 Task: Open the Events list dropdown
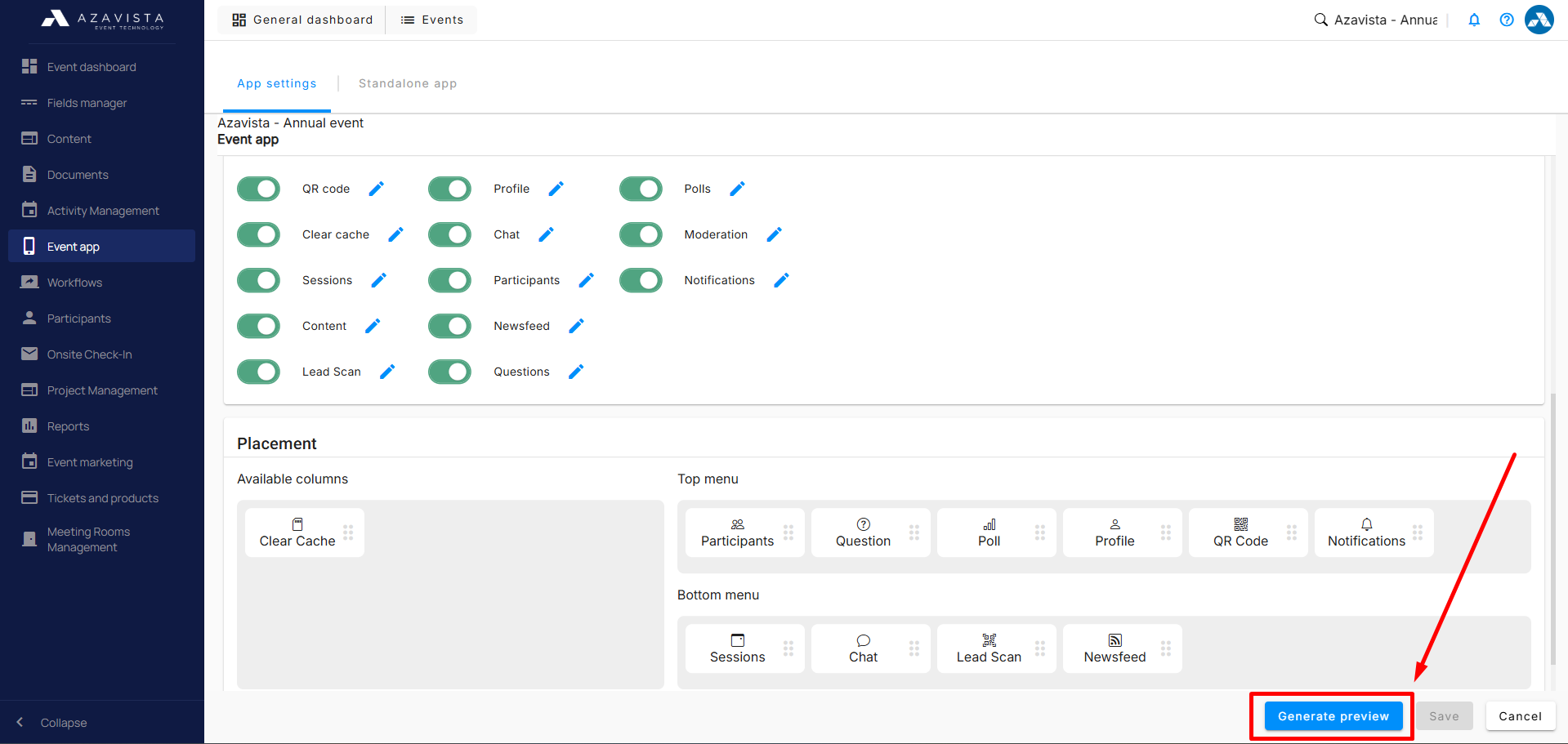click(431, 20)
